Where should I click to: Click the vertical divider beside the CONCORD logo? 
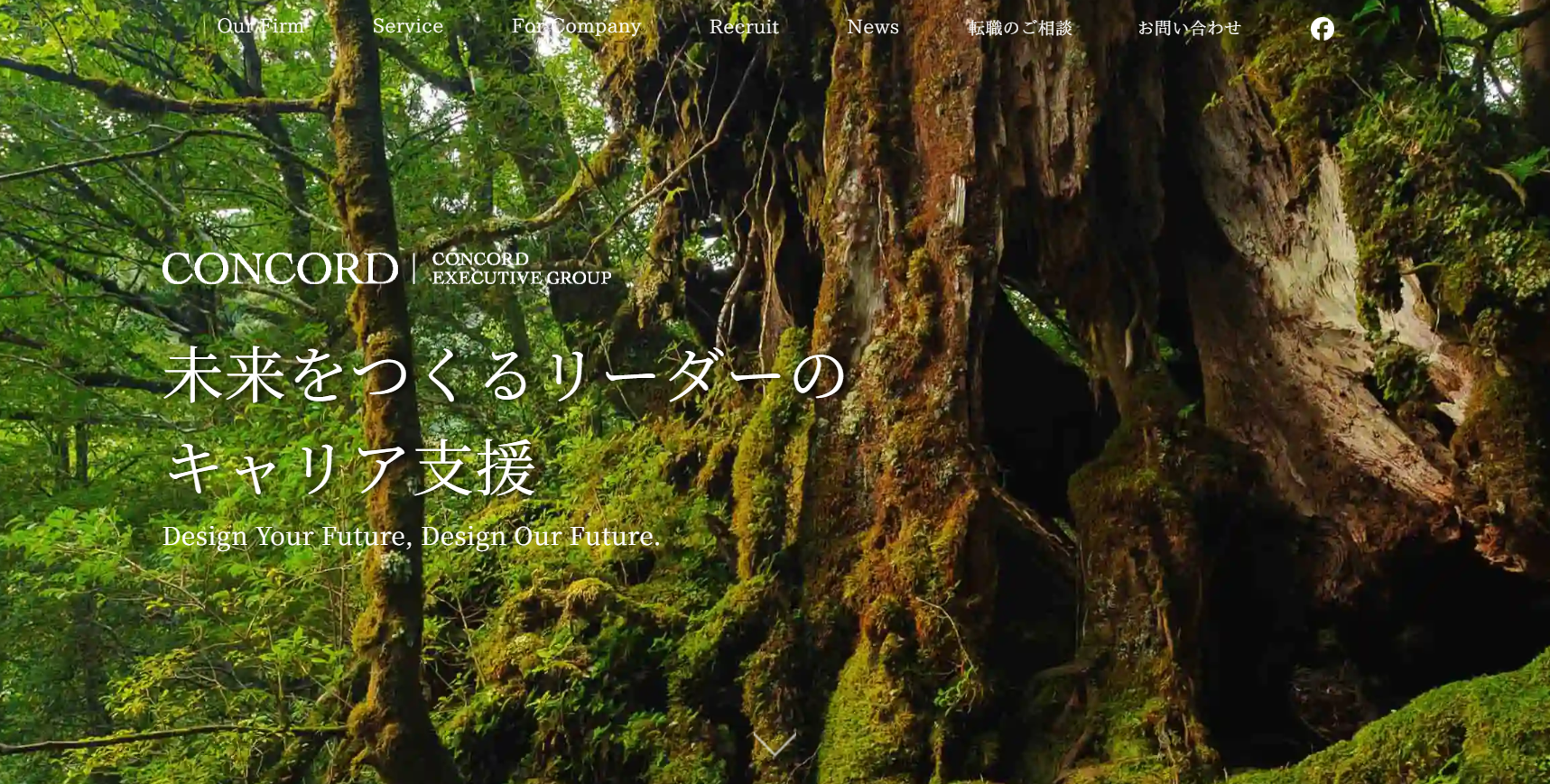pos(413,269)
